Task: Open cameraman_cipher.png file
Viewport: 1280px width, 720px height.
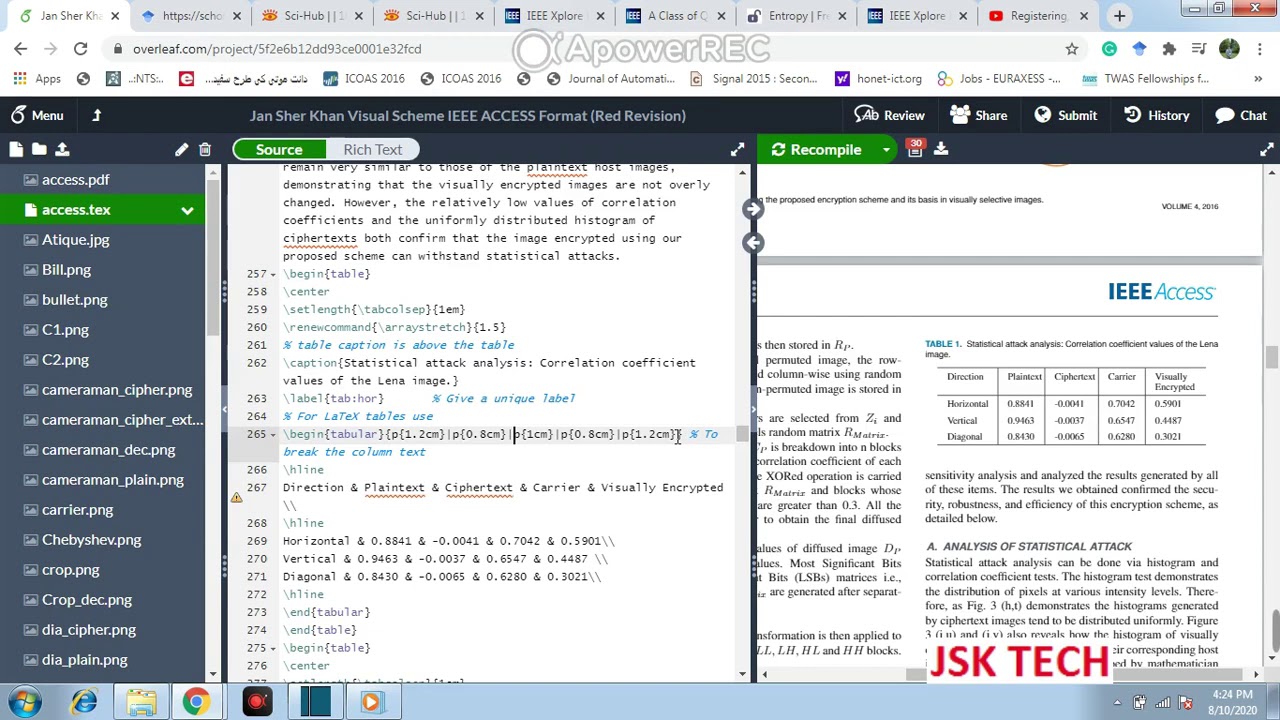Action: click(x=116, y=390)
